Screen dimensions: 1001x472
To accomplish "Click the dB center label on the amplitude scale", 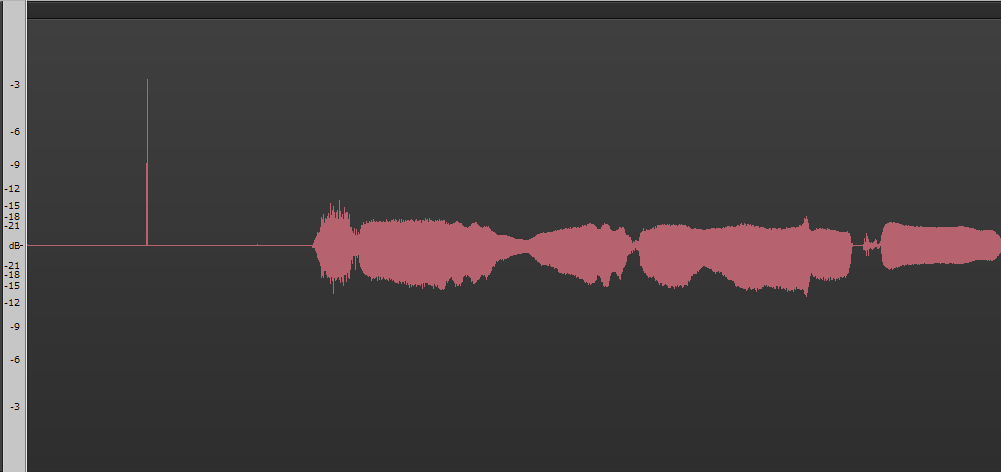I will point(15,246).
